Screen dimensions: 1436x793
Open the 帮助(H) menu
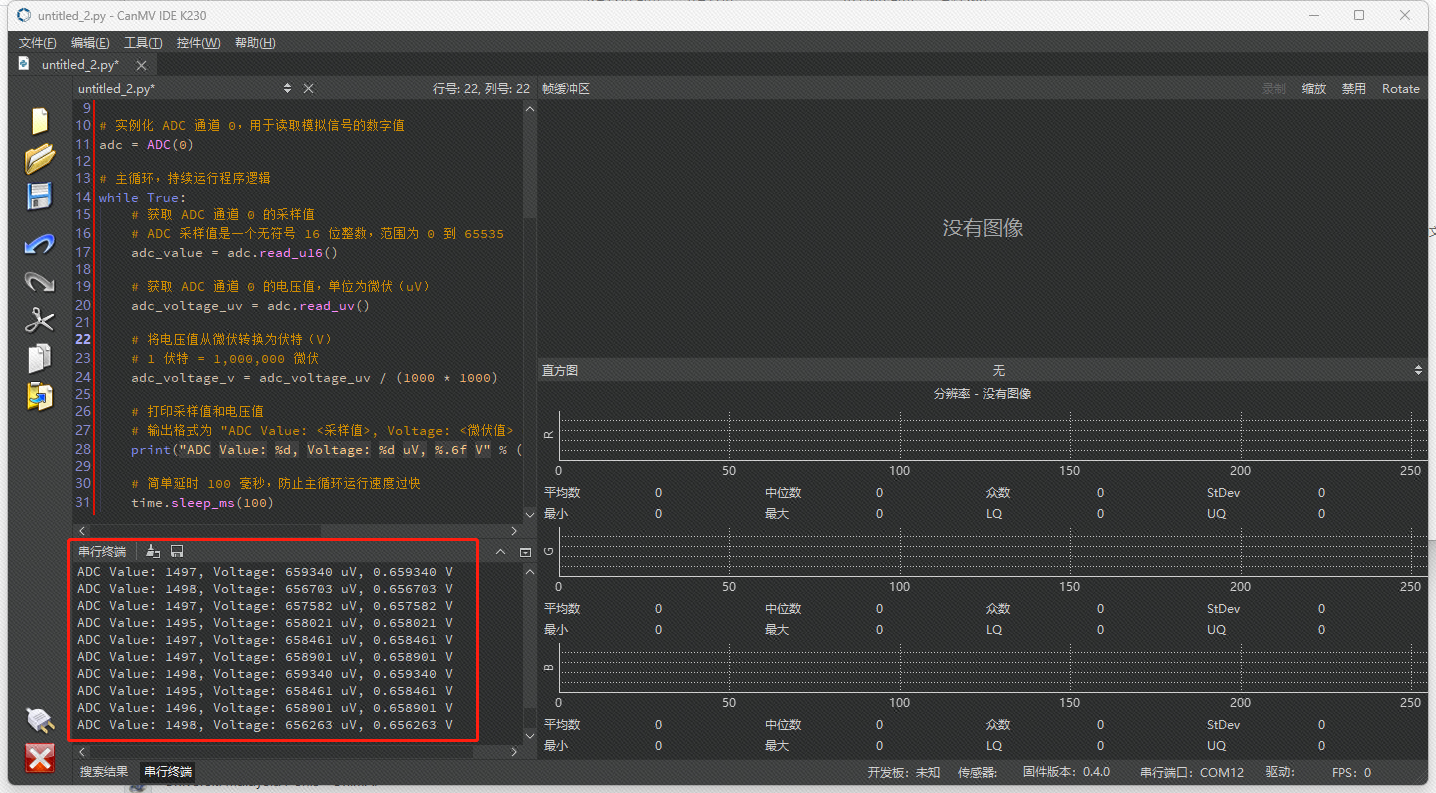[x=255, y=43]
